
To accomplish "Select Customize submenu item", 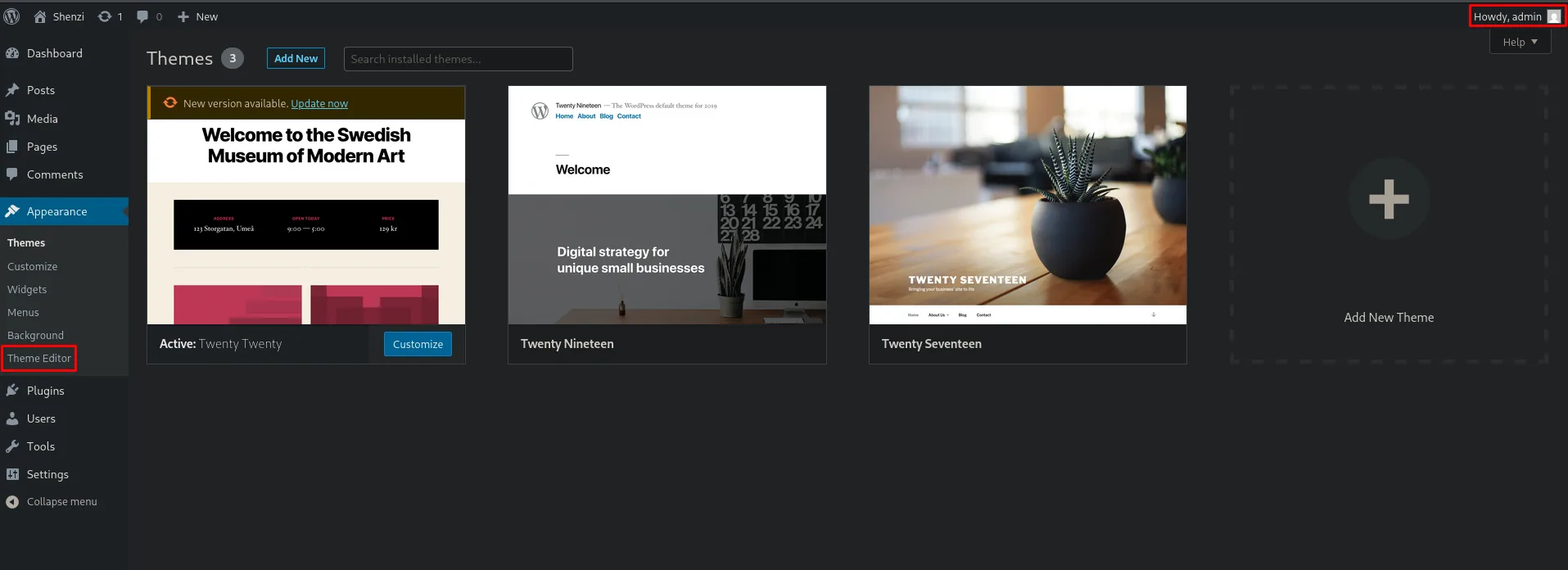I will coord(32,266).
